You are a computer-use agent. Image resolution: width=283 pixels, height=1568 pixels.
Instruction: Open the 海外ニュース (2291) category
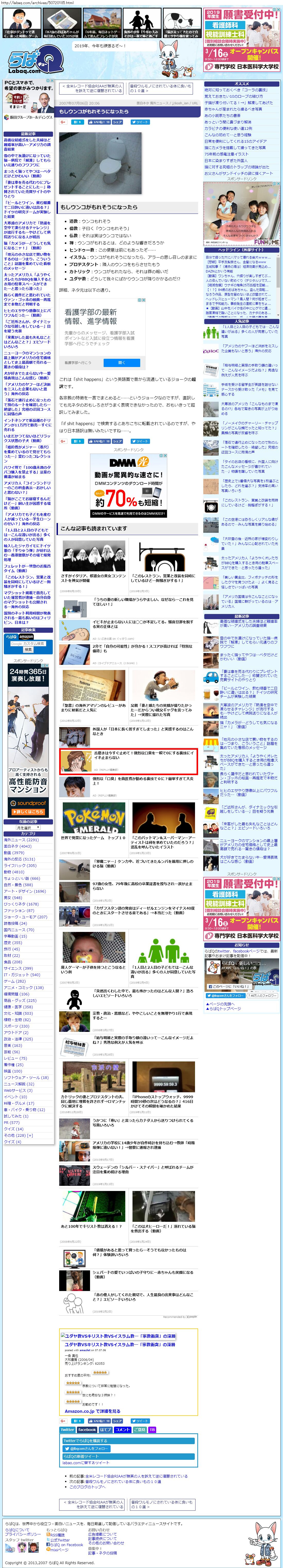[x=21, y=839]
